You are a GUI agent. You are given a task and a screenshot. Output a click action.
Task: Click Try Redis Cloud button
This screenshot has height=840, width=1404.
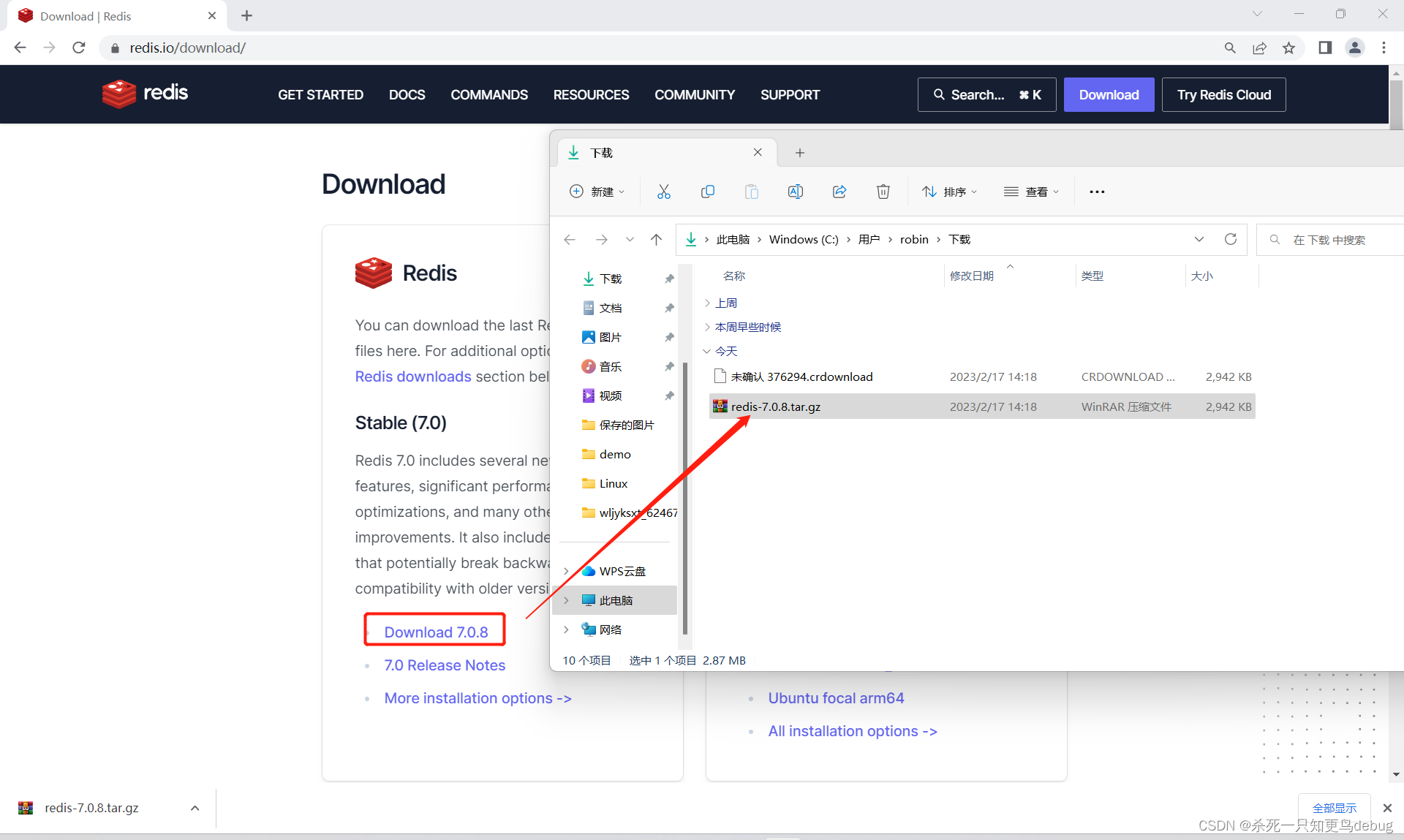point(1223,94)
